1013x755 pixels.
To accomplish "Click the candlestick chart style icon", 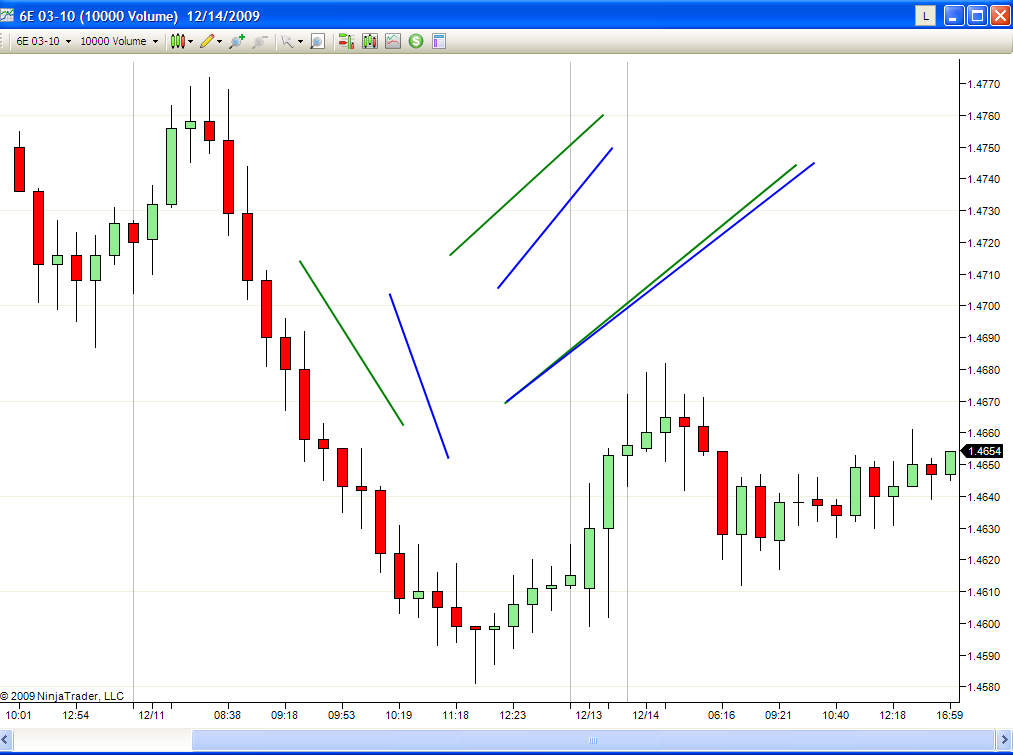I will 178,41.
